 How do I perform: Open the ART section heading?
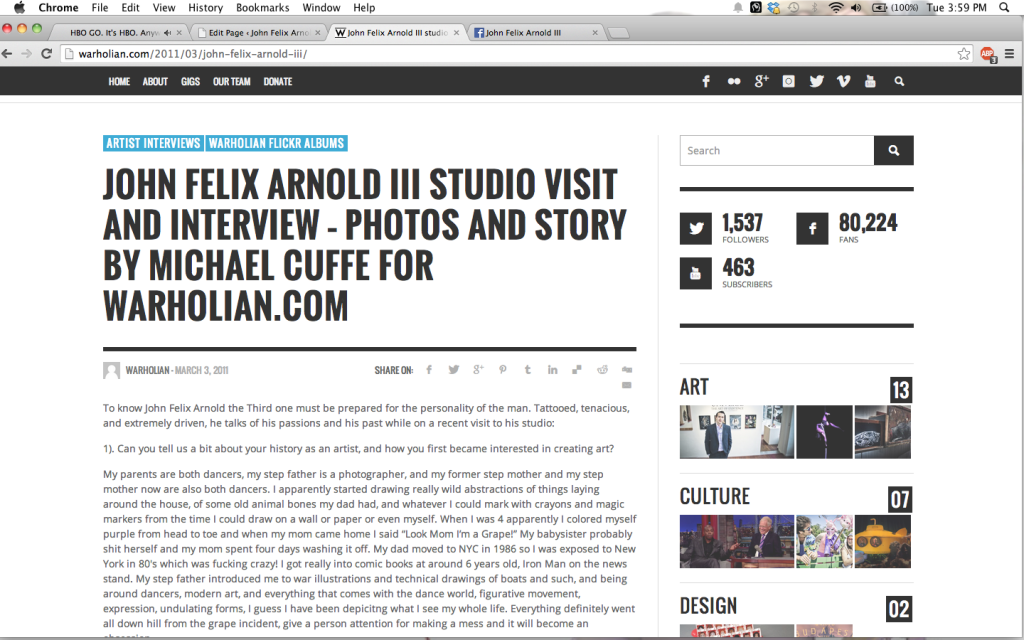[x=694, y=387]
